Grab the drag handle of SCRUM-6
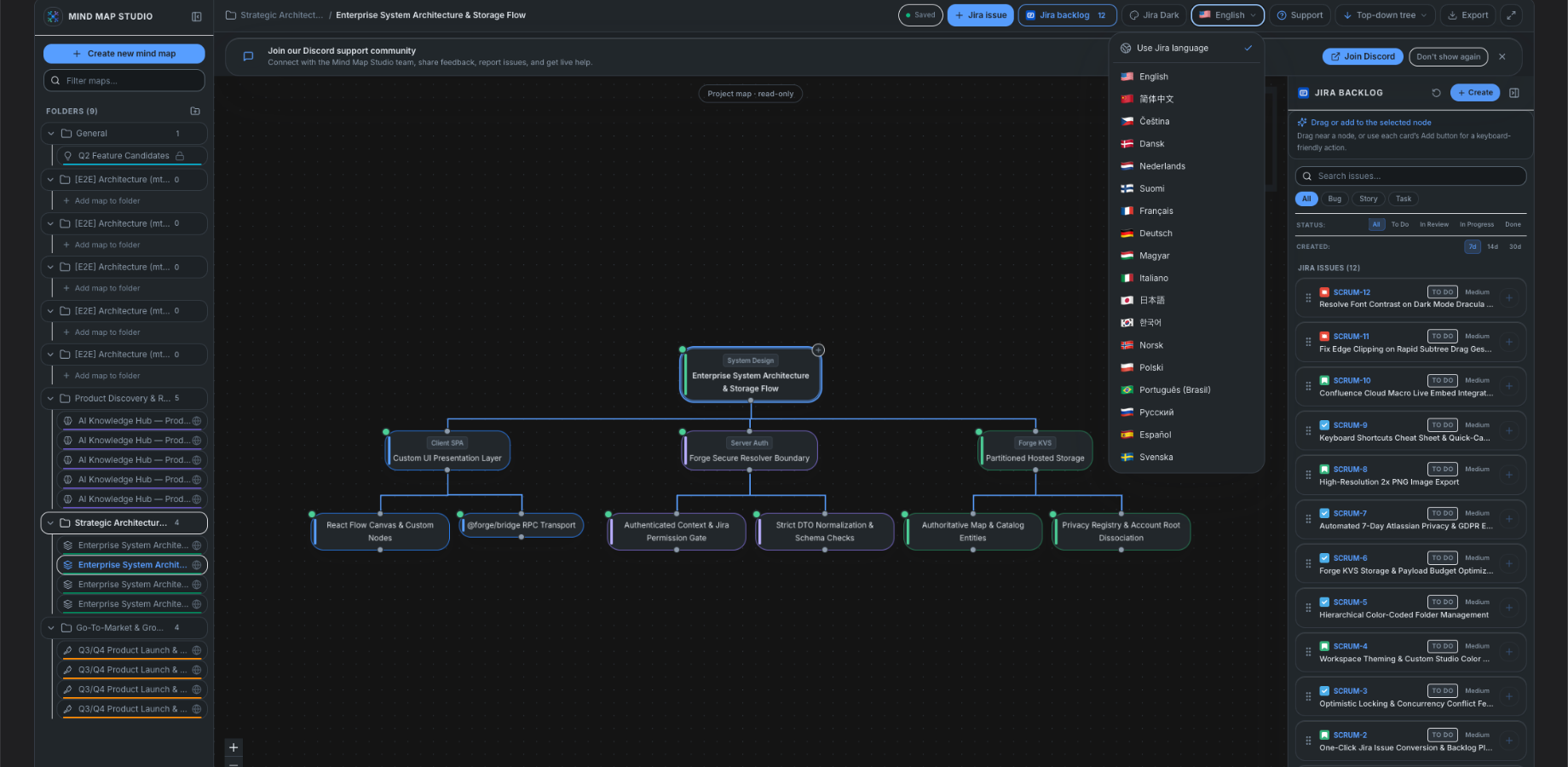 click(1308, 564)
